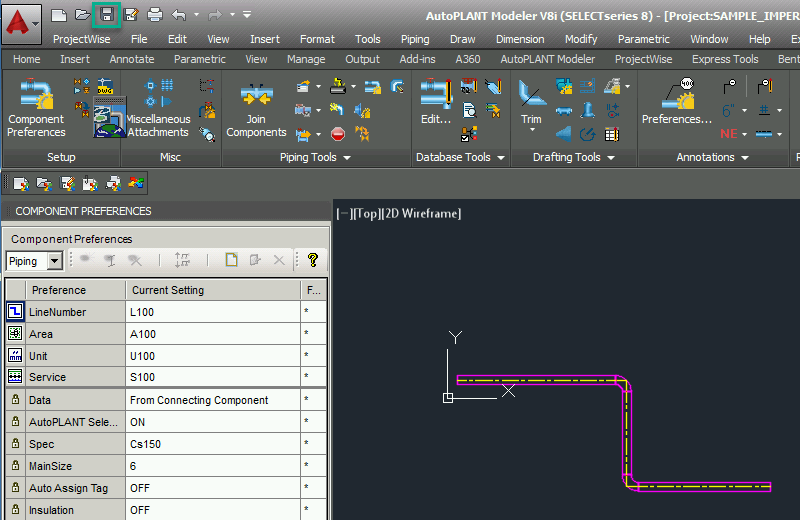The image size is (800, 520).
Task: Click the colorful last icon in floating toolbar
Action: pos(136,183)
